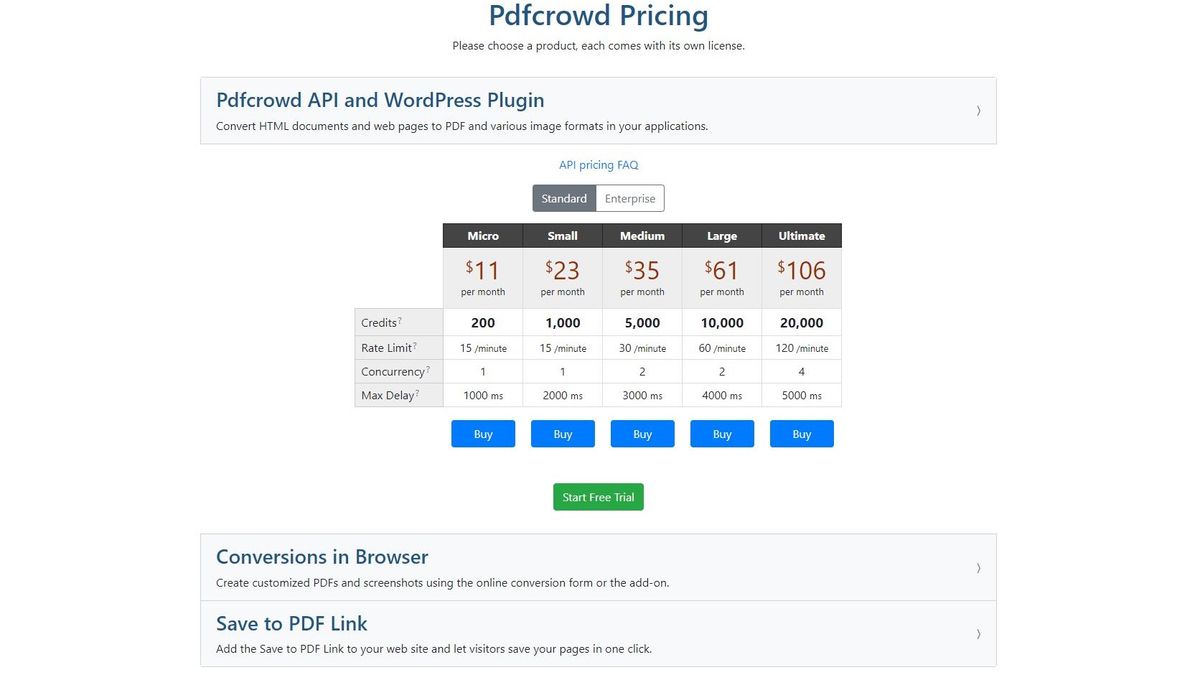Buy the Small plan
The image size is (1200, 675).
(x=562, y=433)
